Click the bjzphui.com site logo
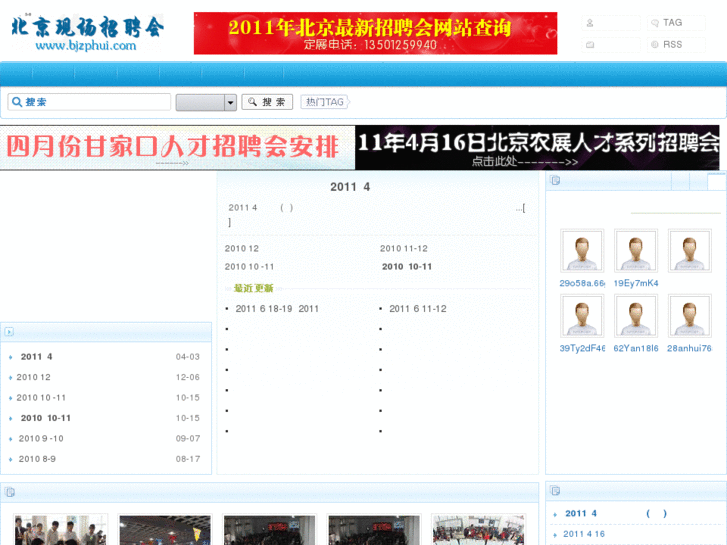Viewport: 727px width, 545px height. [87, 33]
